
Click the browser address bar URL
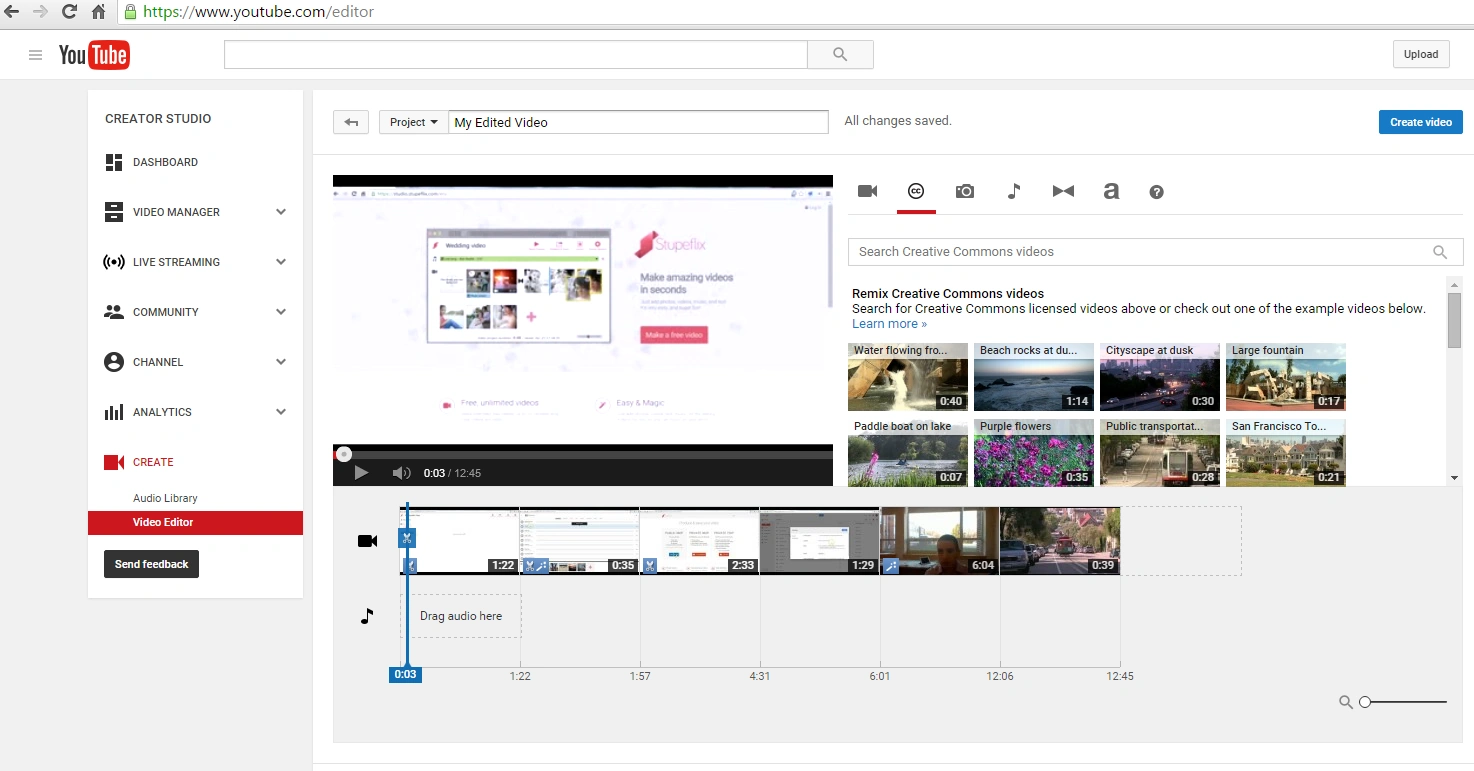pyautogui.click(x=258, y=12)
